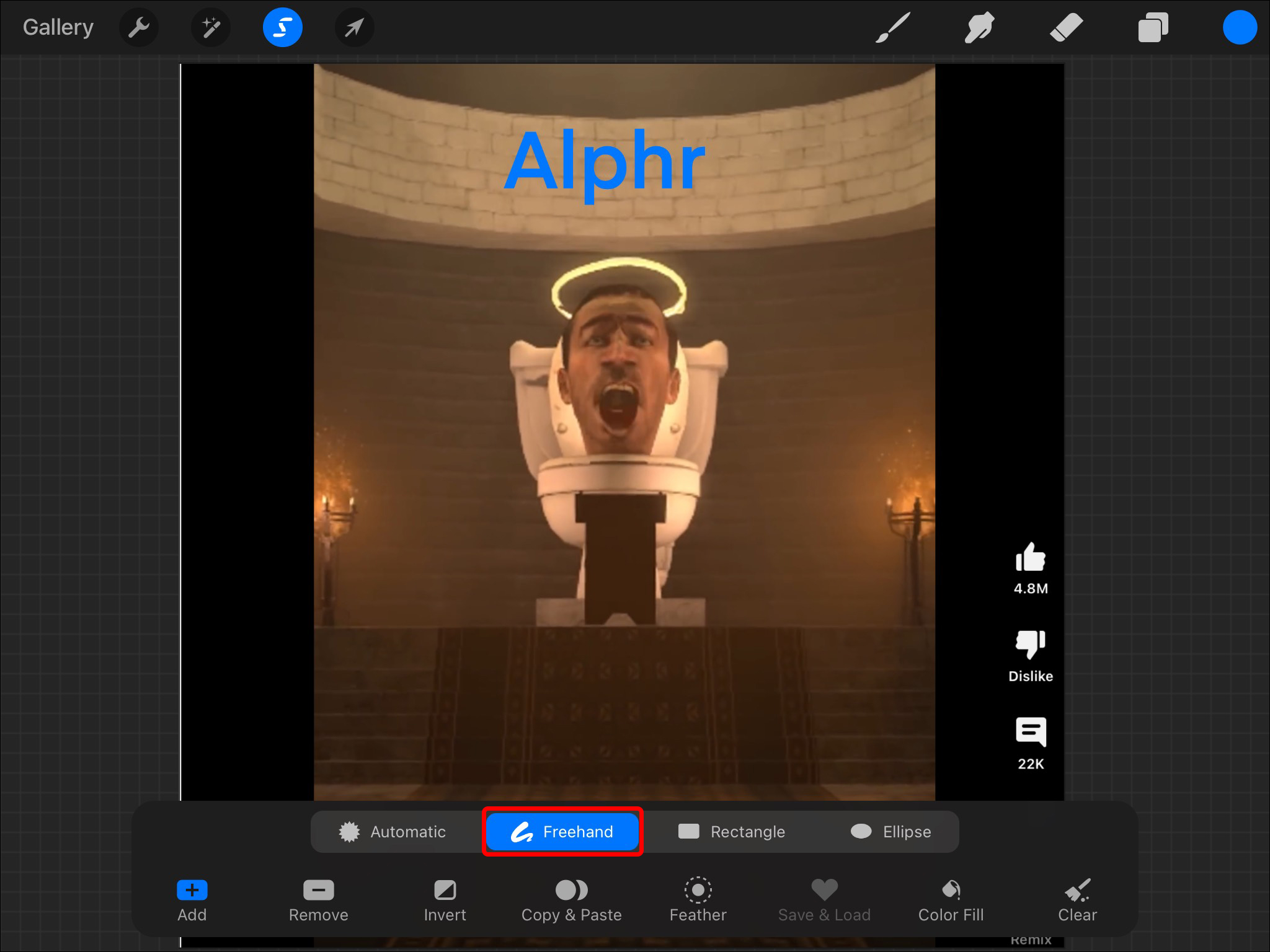Toggle the Selection tool icon
The image size is (1270, 952).
[283, 27]
